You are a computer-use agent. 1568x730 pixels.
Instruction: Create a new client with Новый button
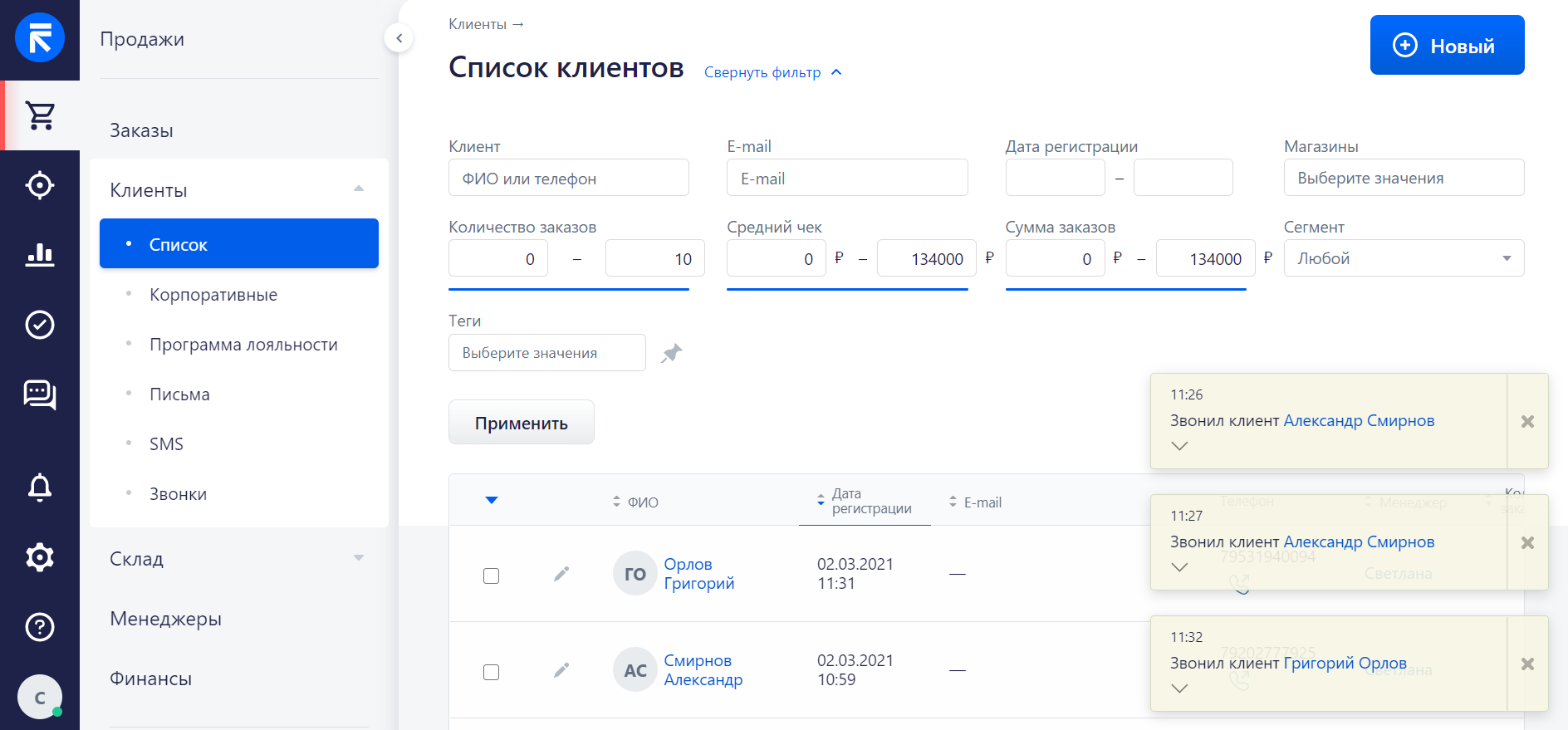pos(1447,46)
